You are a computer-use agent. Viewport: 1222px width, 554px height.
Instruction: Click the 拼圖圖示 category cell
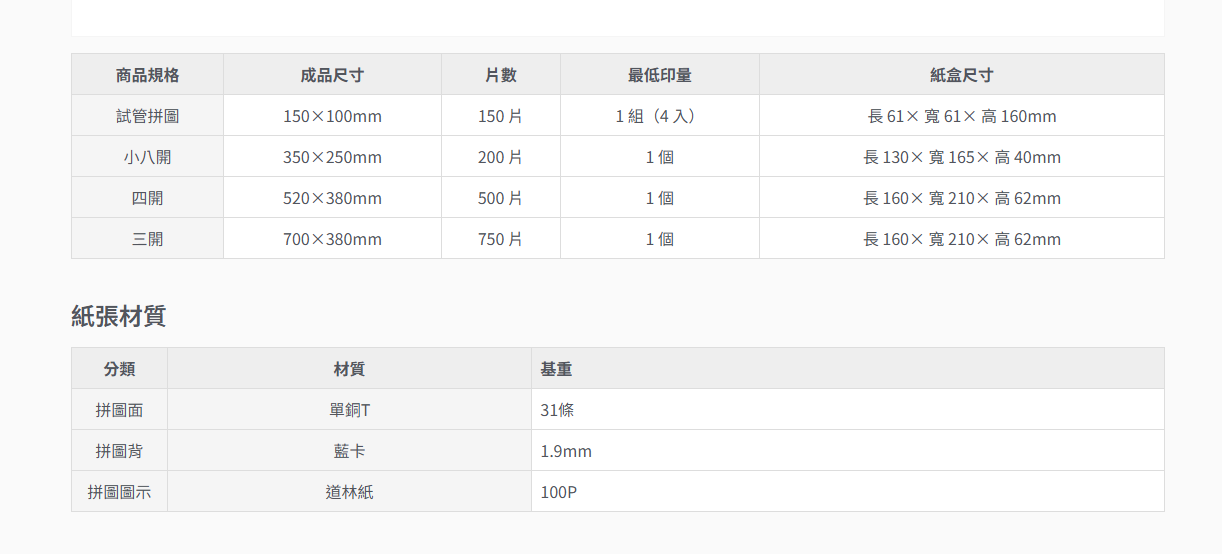click(119, 492)
